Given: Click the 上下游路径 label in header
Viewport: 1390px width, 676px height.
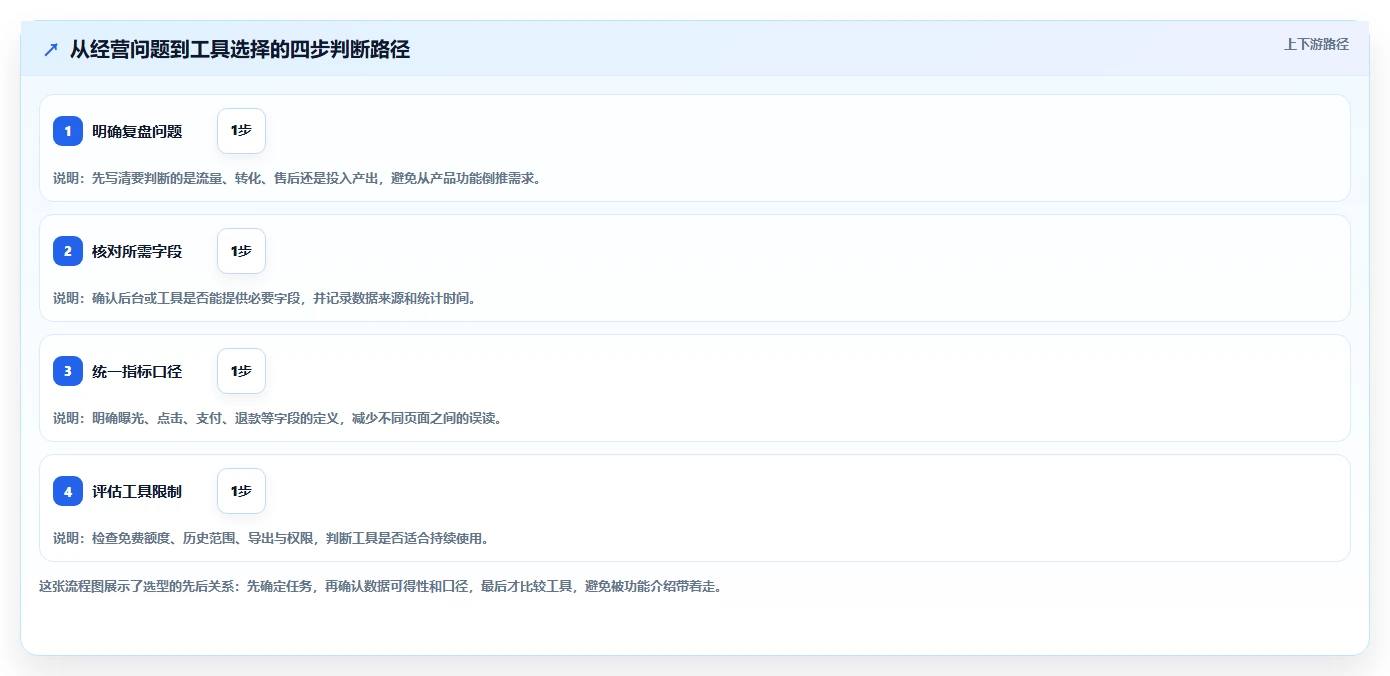Looking at the screenshot, I should 1316,44.
